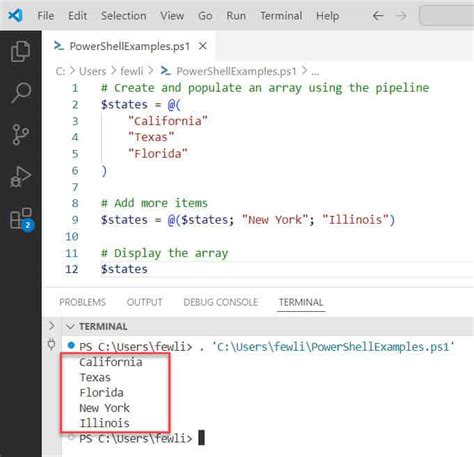This screenshot has width=474, height=457.
Task: Collapse the TERMINAL section chevron
Action: [70, 326]
